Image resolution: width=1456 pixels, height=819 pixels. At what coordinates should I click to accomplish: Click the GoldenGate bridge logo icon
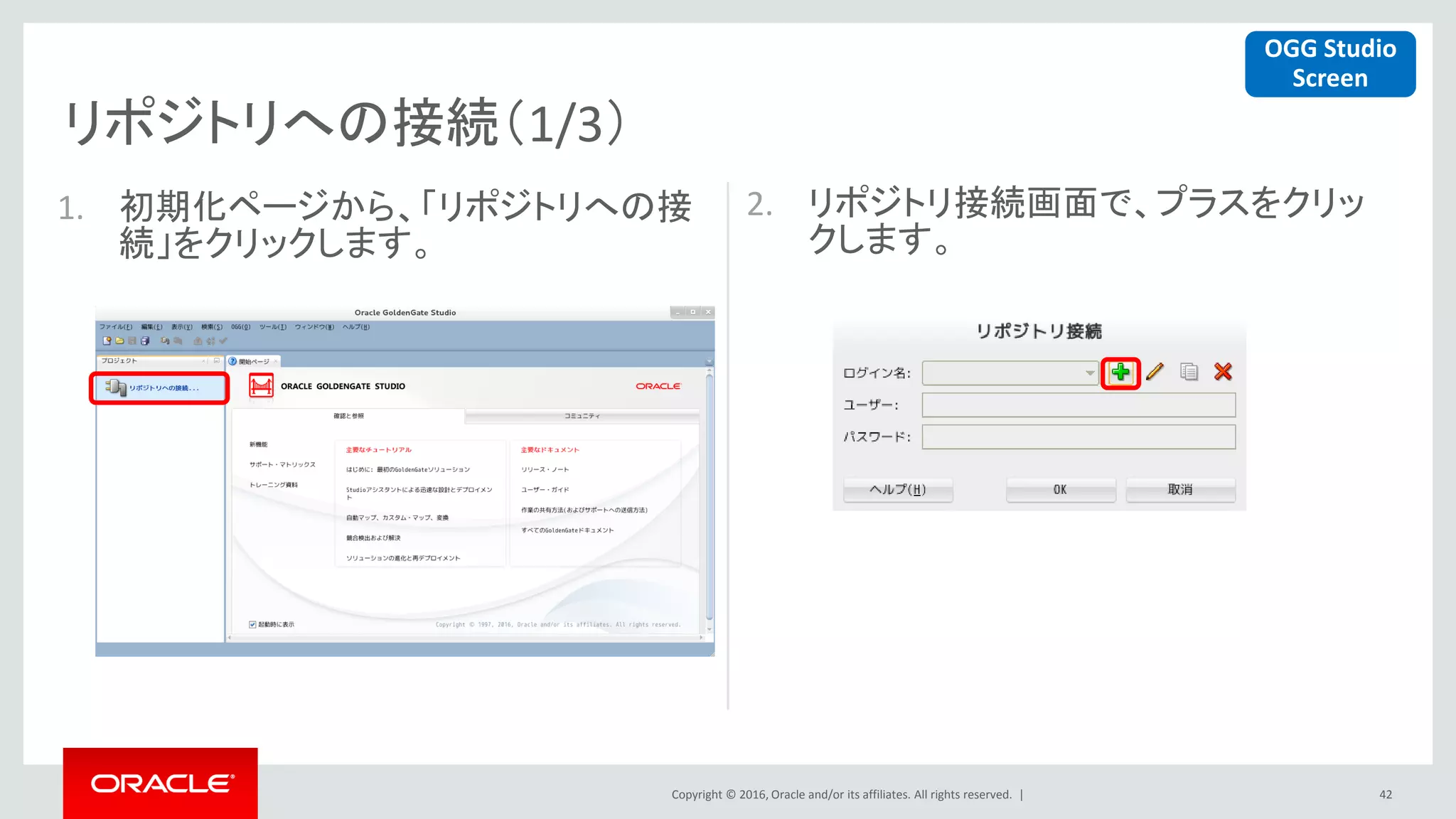(x=261, y=386)
